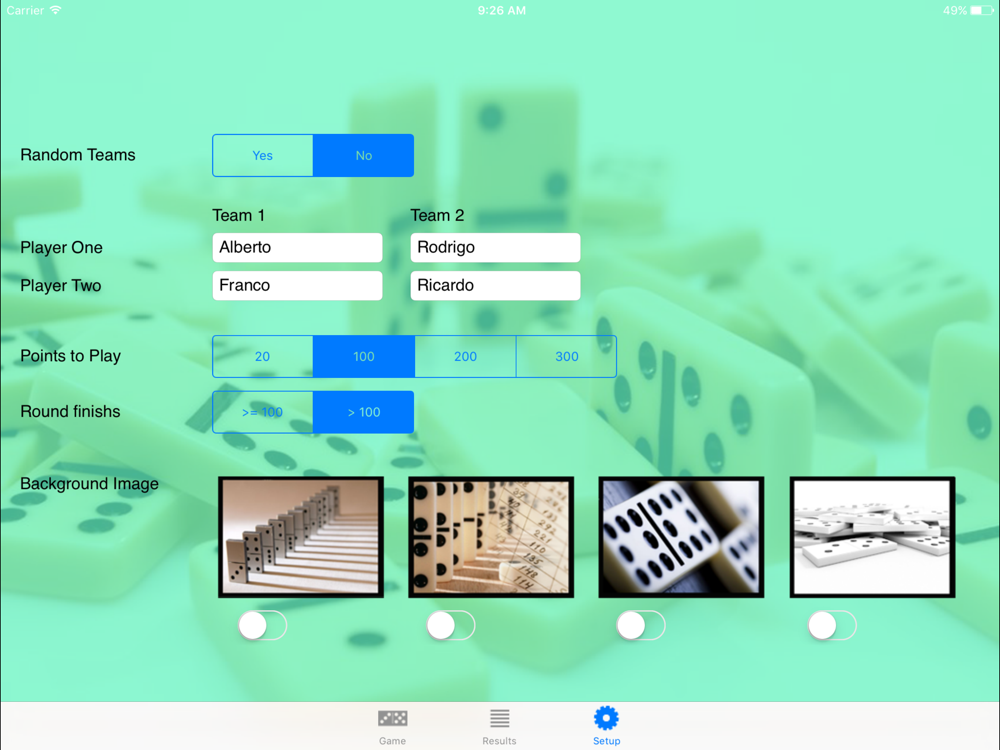Select No for Random Teams
This screenshot has width=1000, height=750.
pyautogui.click(x=364, y=156)
